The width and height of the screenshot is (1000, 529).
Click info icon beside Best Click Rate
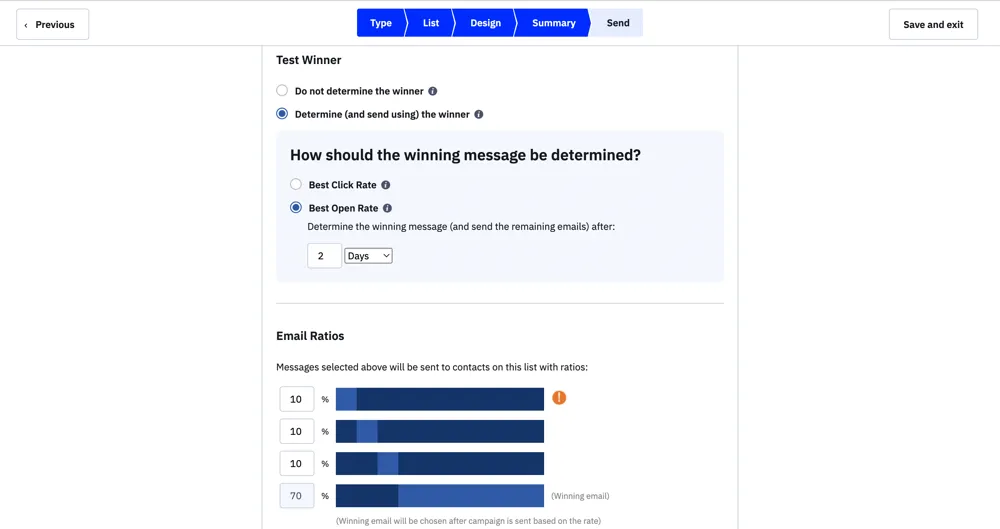(x=386, y=185)
